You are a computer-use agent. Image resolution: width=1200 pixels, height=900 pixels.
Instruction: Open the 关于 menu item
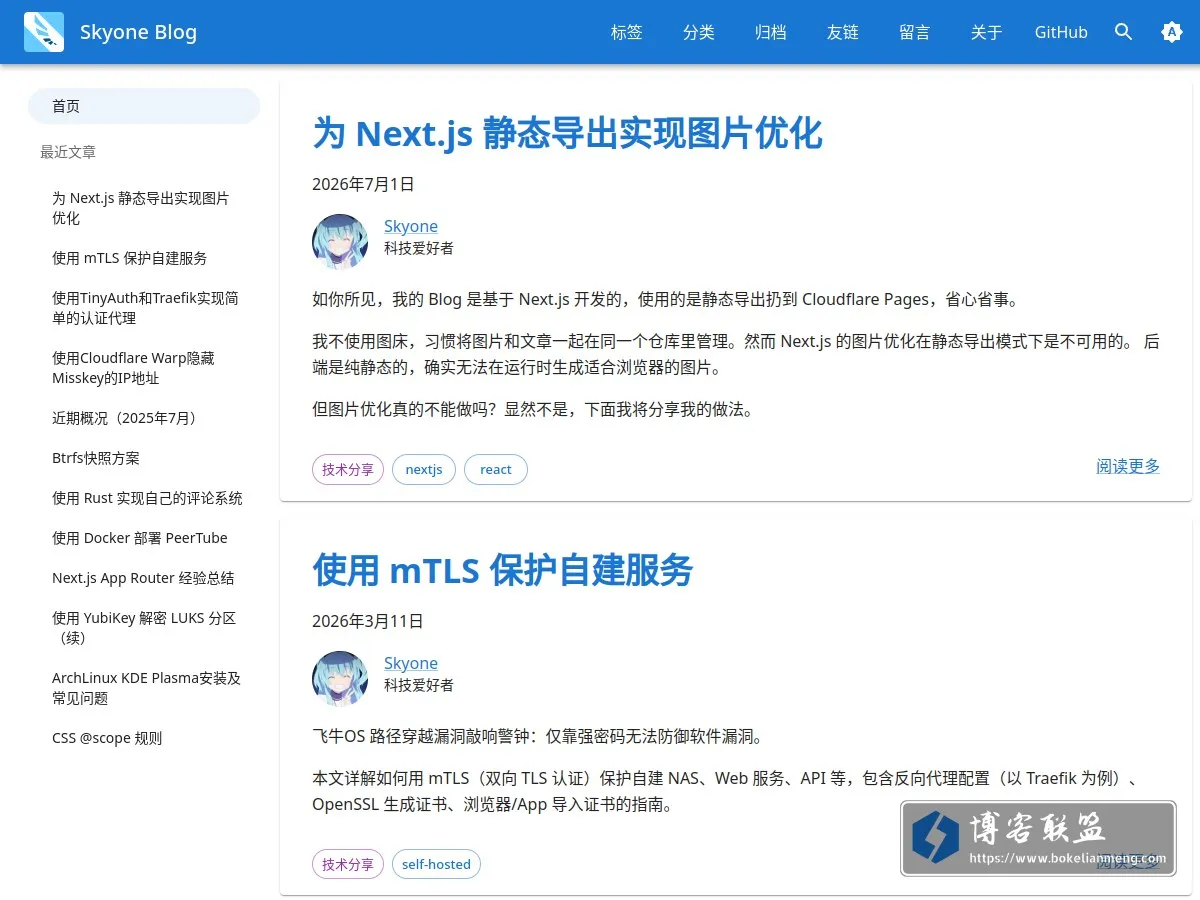[987, 32]
